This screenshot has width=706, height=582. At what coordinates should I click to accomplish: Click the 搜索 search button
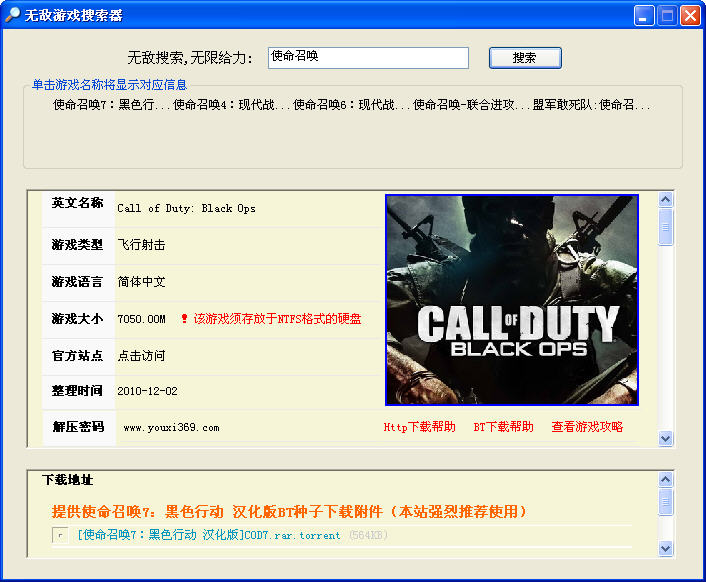pyautogui.click(x=525, y=58)
